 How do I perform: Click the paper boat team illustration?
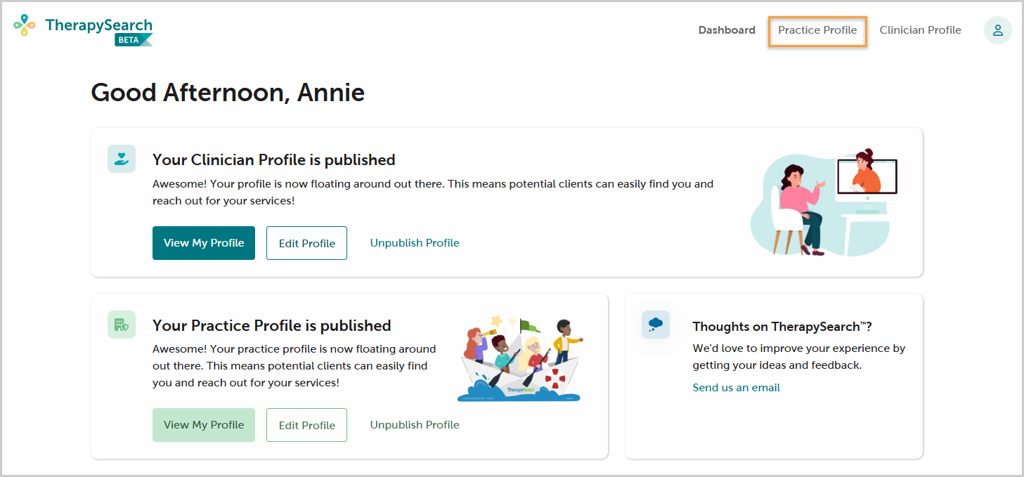[520, 360]
